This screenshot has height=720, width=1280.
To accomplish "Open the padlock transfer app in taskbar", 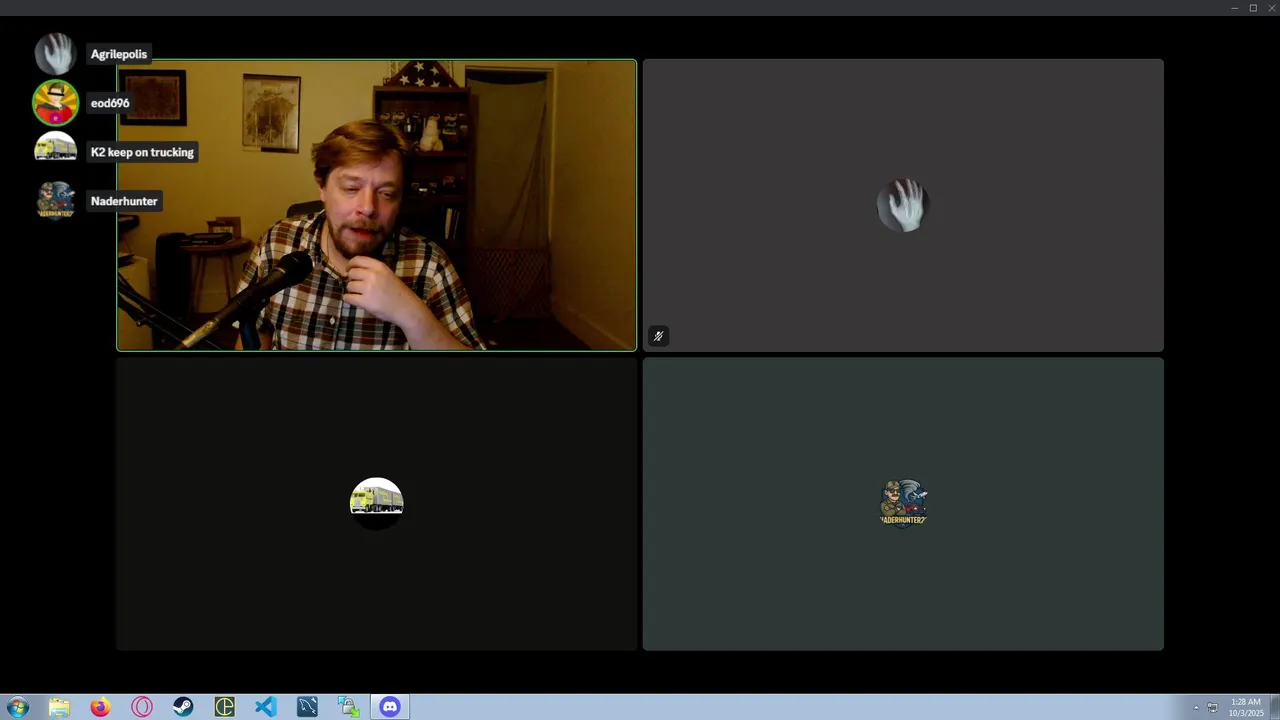I will pyautogui.click(x=348, y=707).
